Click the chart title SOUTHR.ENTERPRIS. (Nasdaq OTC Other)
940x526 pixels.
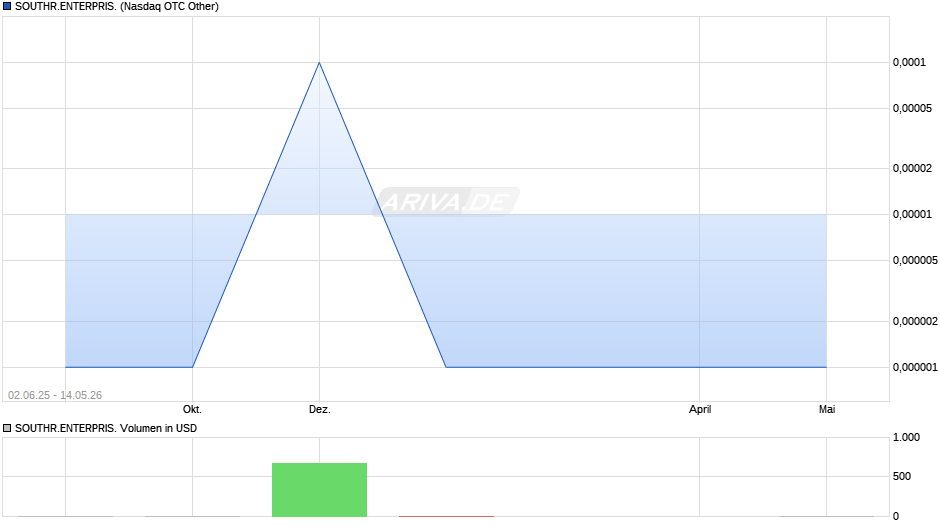pos(117,7)
